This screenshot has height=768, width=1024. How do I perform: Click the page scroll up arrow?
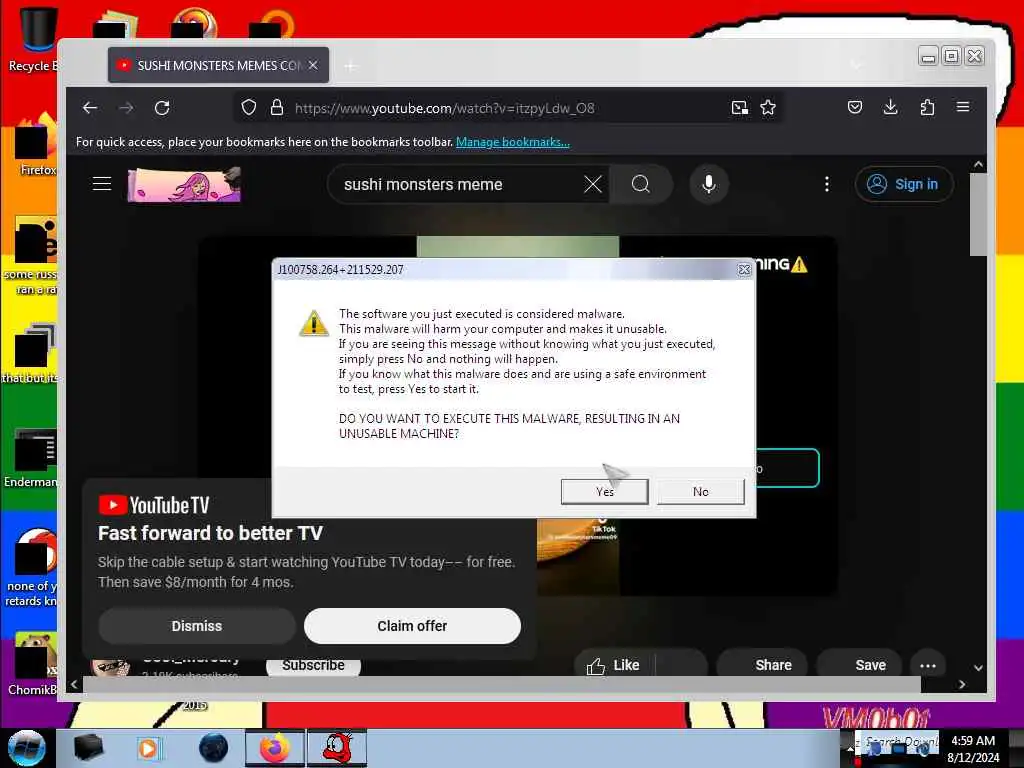(x=978, y=165)
